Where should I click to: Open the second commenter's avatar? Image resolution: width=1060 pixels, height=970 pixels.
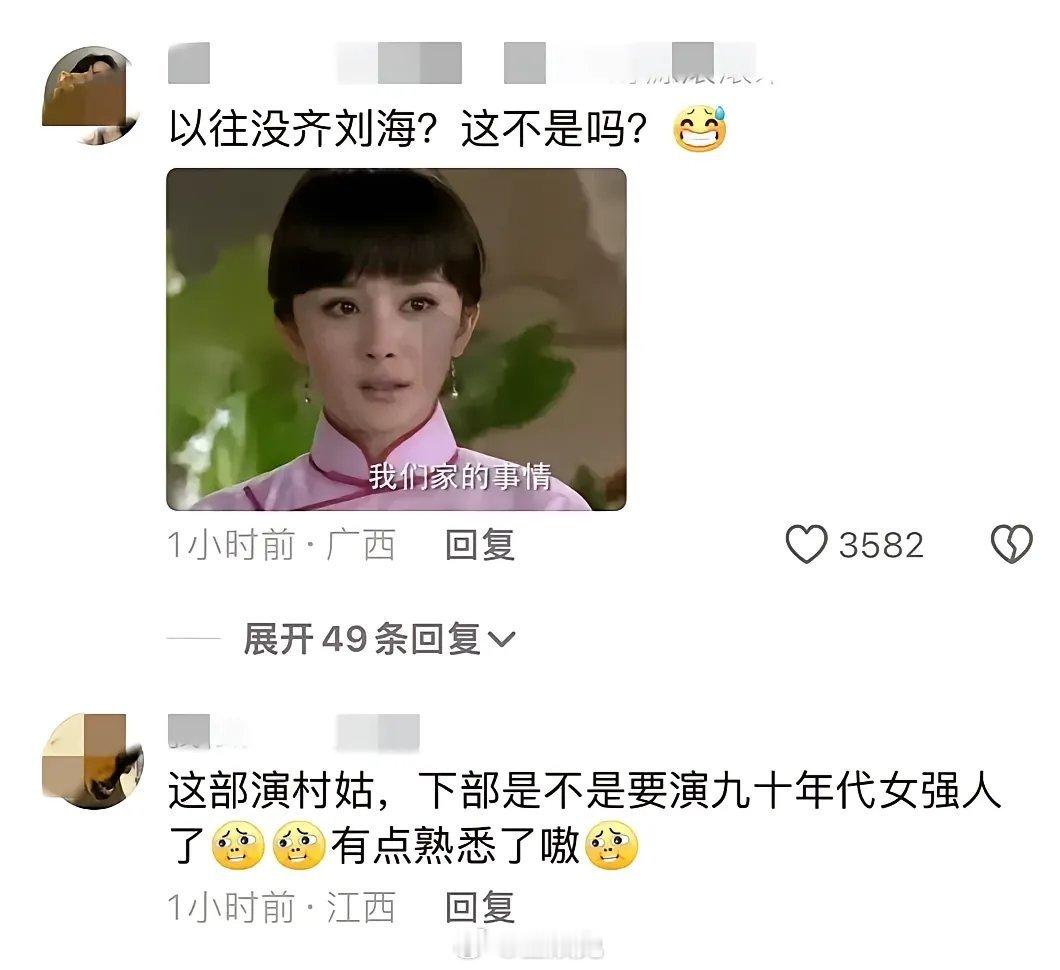(93, 760)
